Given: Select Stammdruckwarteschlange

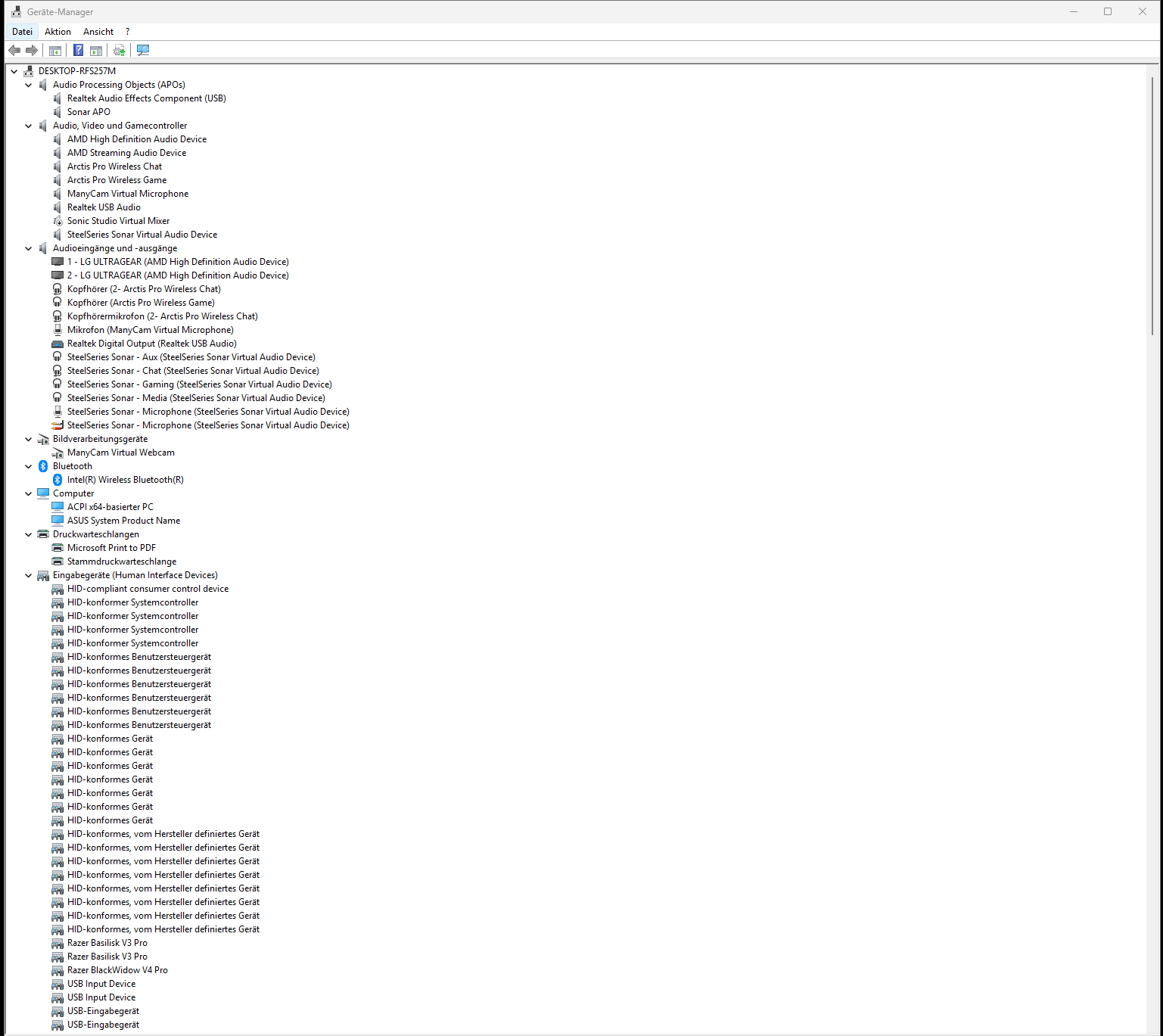Looking at the screenshot, I should 122,562.
